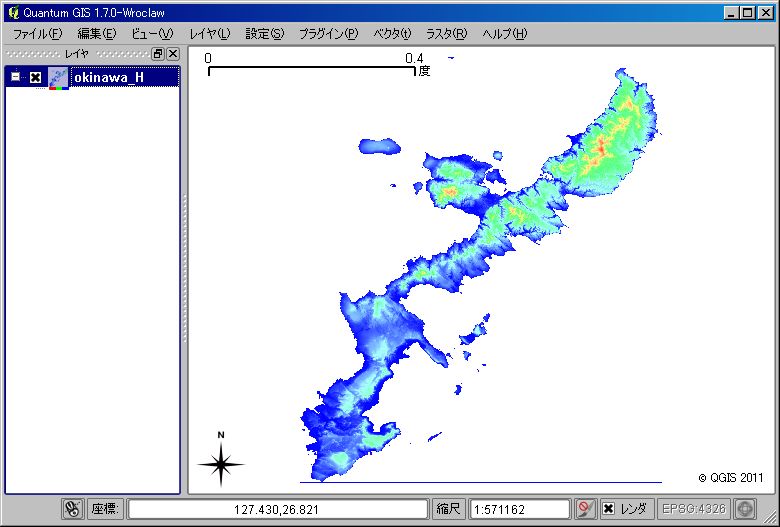Open CRS status globe icon
Viewport: 780px width, 527px height.
pyautogui.click(x=745, y=509)
